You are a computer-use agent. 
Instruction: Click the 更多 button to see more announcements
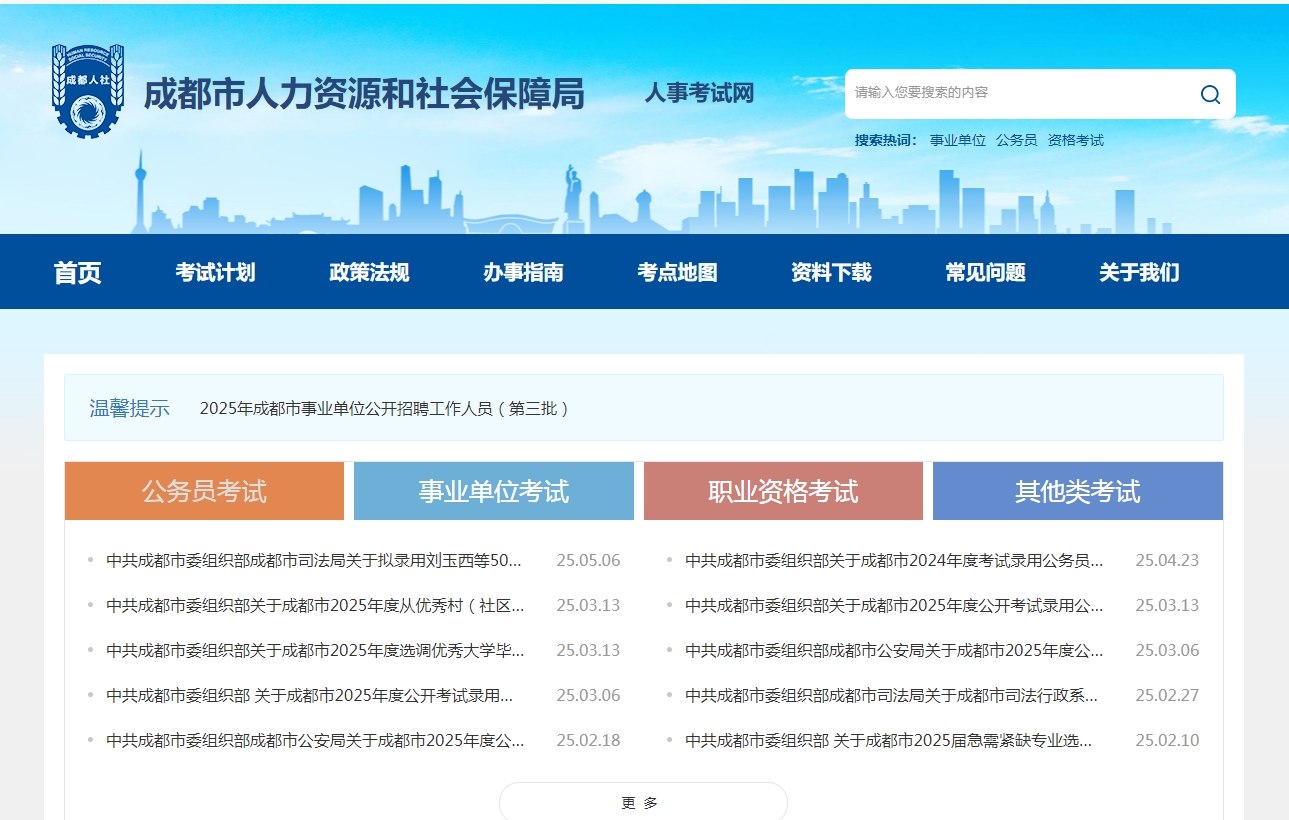pos(644,801)
